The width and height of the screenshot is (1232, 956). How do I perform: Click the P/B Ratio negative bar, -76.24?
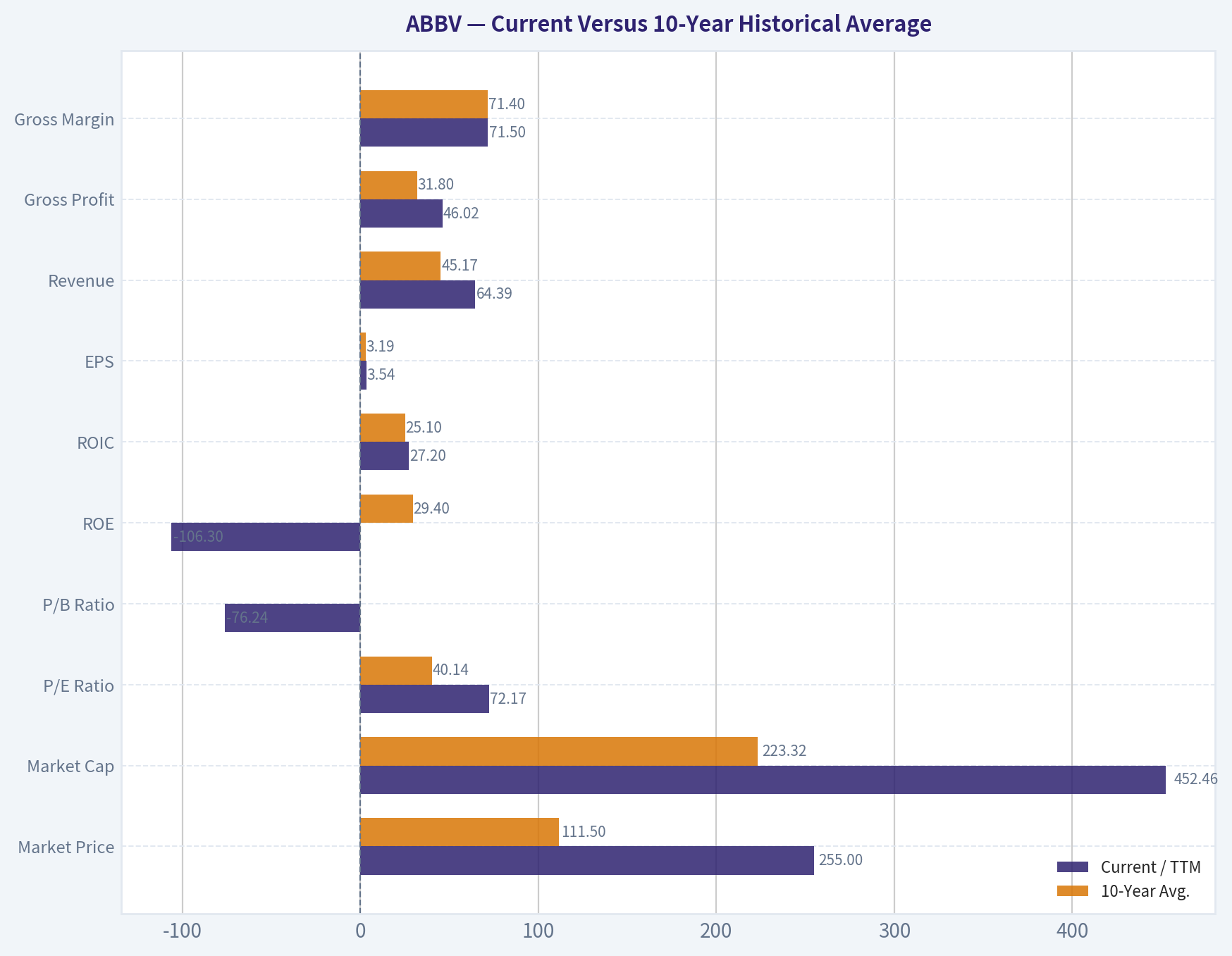292,618
